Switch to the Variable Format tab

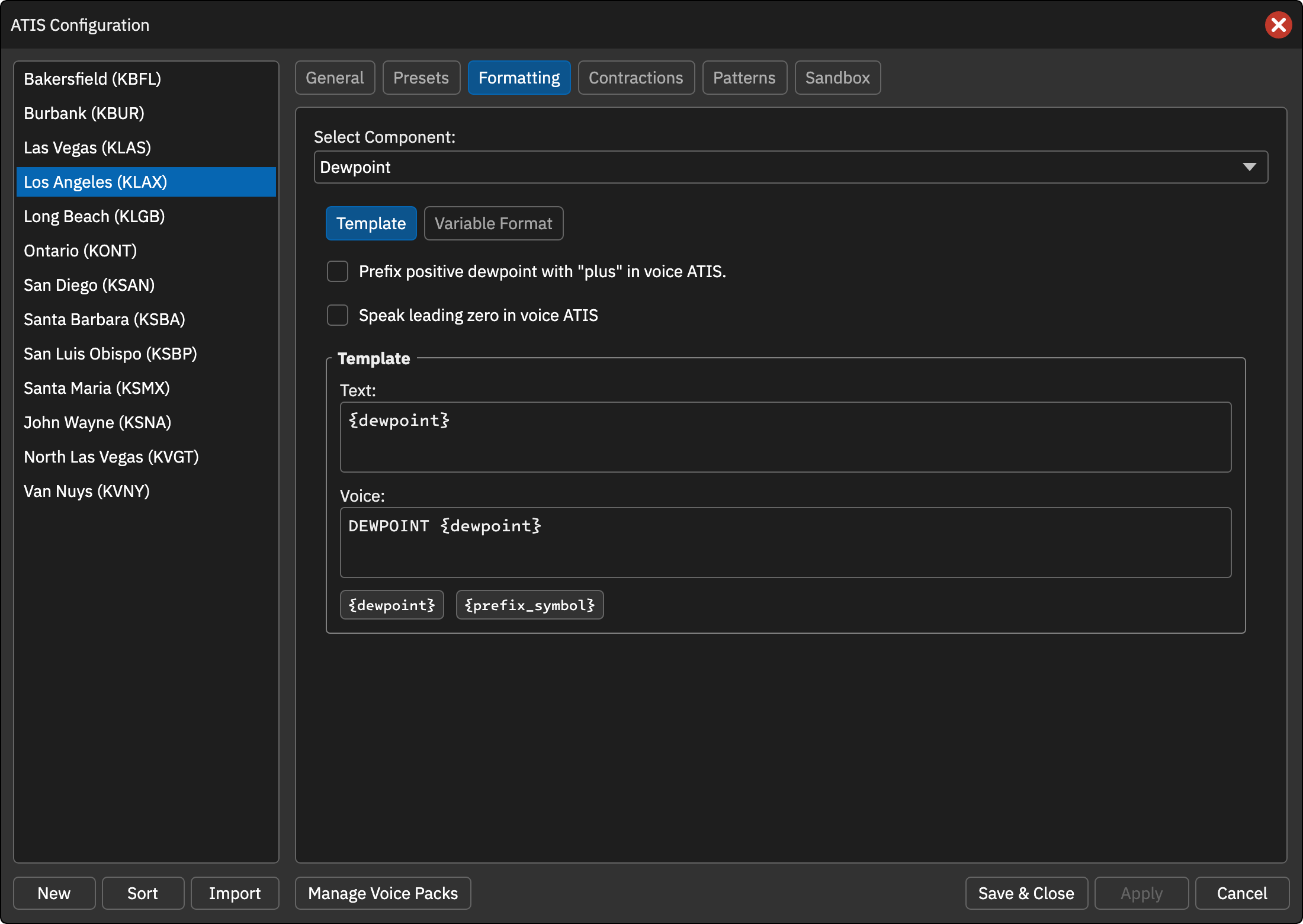493,223
